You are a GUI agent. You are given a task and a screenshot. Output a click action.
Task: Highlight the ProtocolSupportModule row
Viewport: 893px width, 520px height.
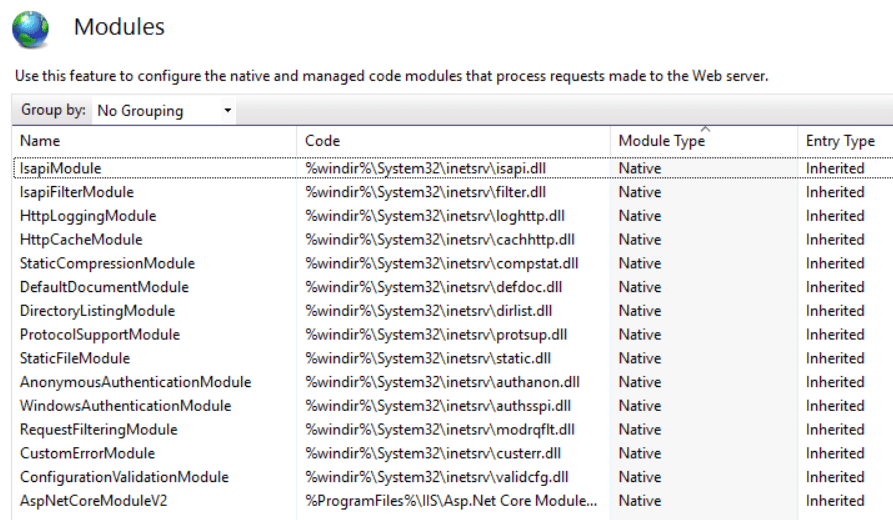100,335
